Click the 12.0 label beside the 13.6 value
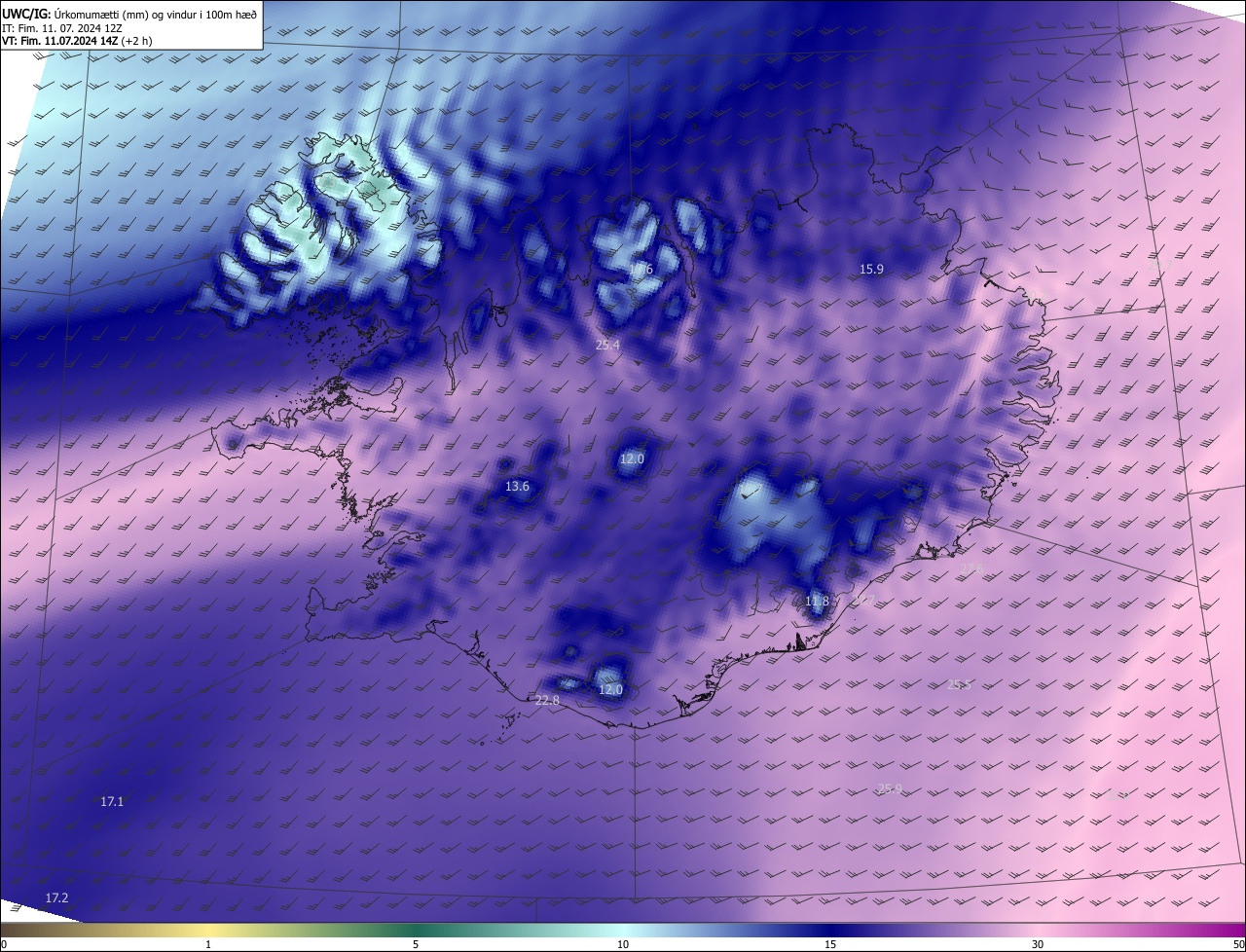Screen dimensions: 1246x952 click(633, 458)
